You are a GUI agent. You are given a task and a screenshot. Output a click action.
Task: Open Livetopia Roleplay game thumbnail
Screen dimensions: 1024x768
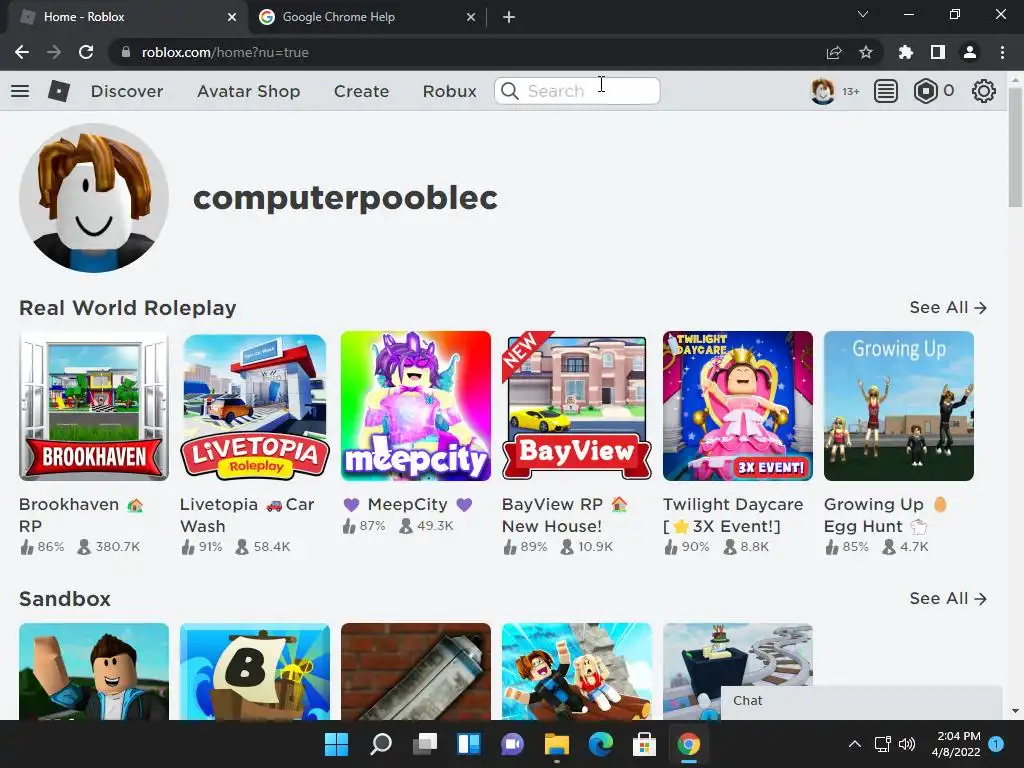tap(255, 406)
